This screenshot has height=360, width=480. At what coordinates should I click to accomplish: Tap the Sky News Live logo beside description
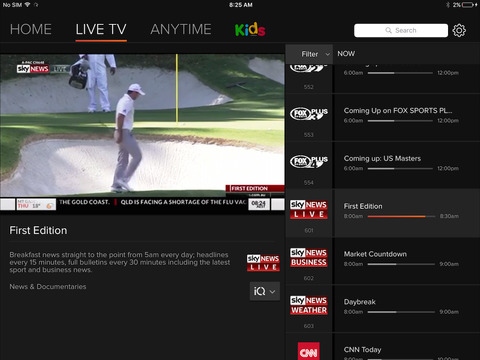(263, 263)
